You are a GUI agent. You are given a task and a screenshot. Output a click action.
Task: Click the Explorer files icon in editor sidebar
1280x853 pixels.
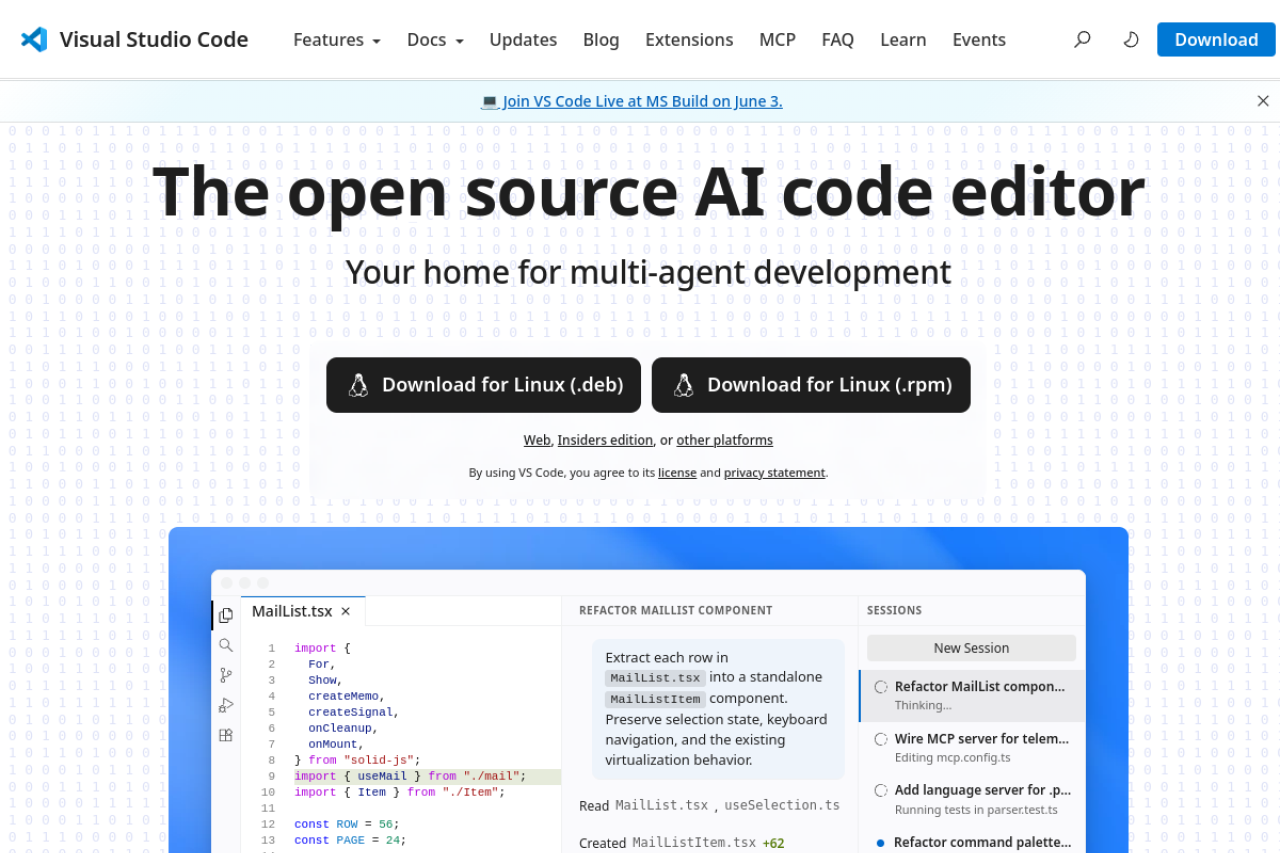[x=226, y=615]
